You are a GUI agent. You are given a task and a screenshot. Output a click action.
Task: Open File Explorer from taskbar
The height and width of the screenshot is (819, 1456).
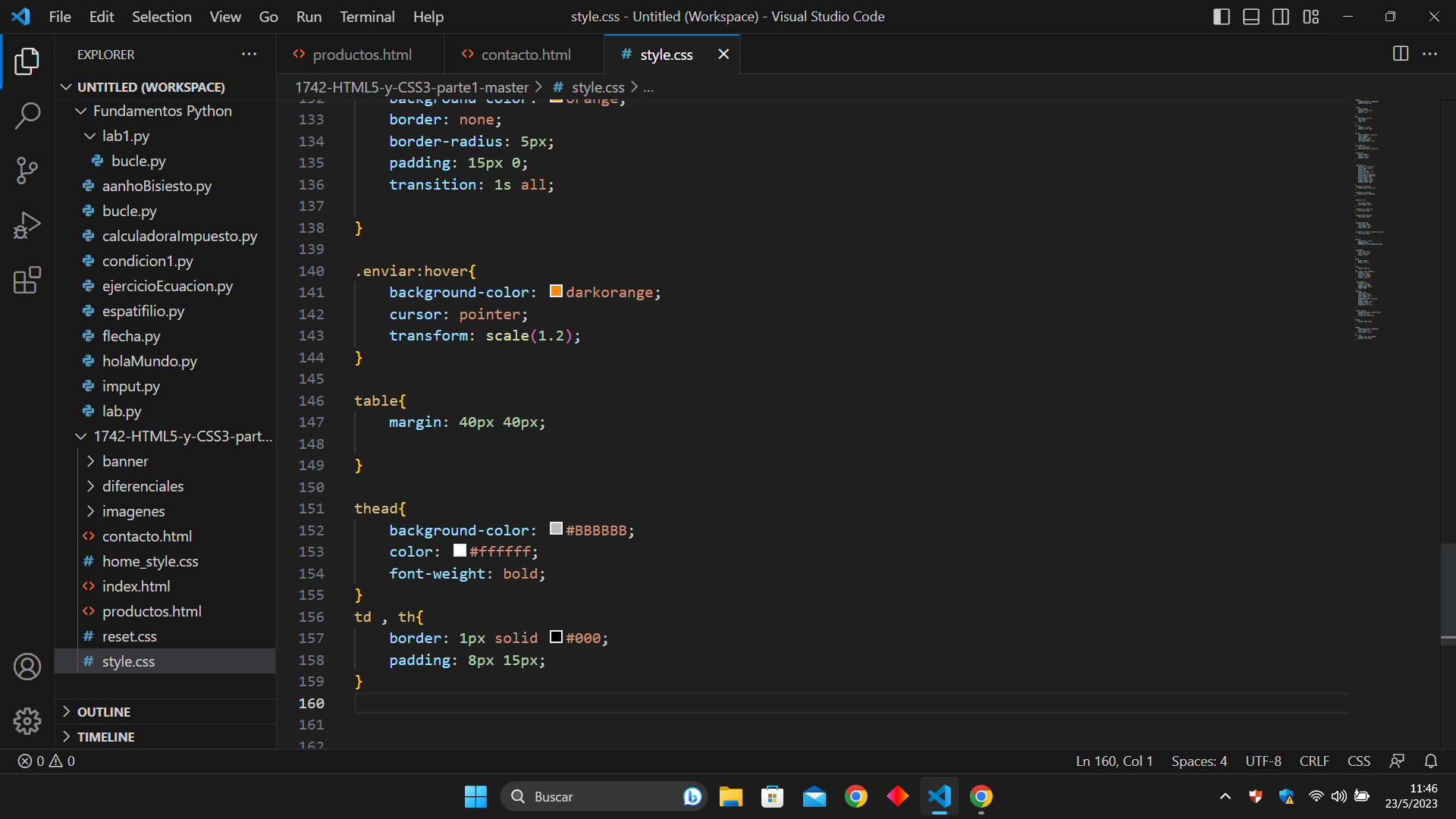click(x=730, y=796)
